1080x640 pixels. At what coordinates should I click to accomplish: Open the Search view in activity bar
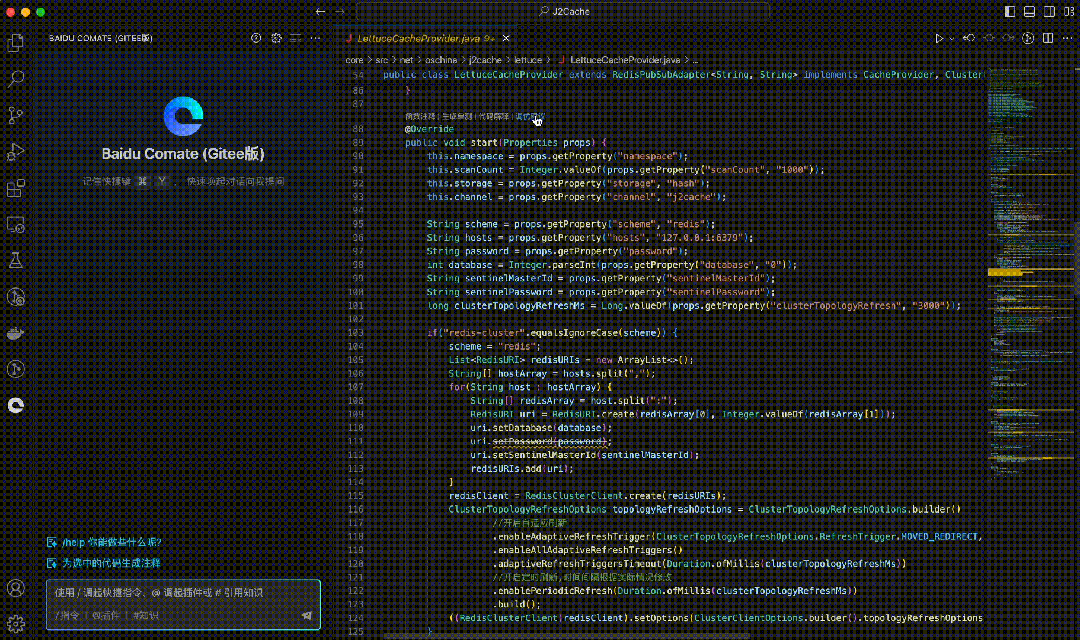(16, 79)
